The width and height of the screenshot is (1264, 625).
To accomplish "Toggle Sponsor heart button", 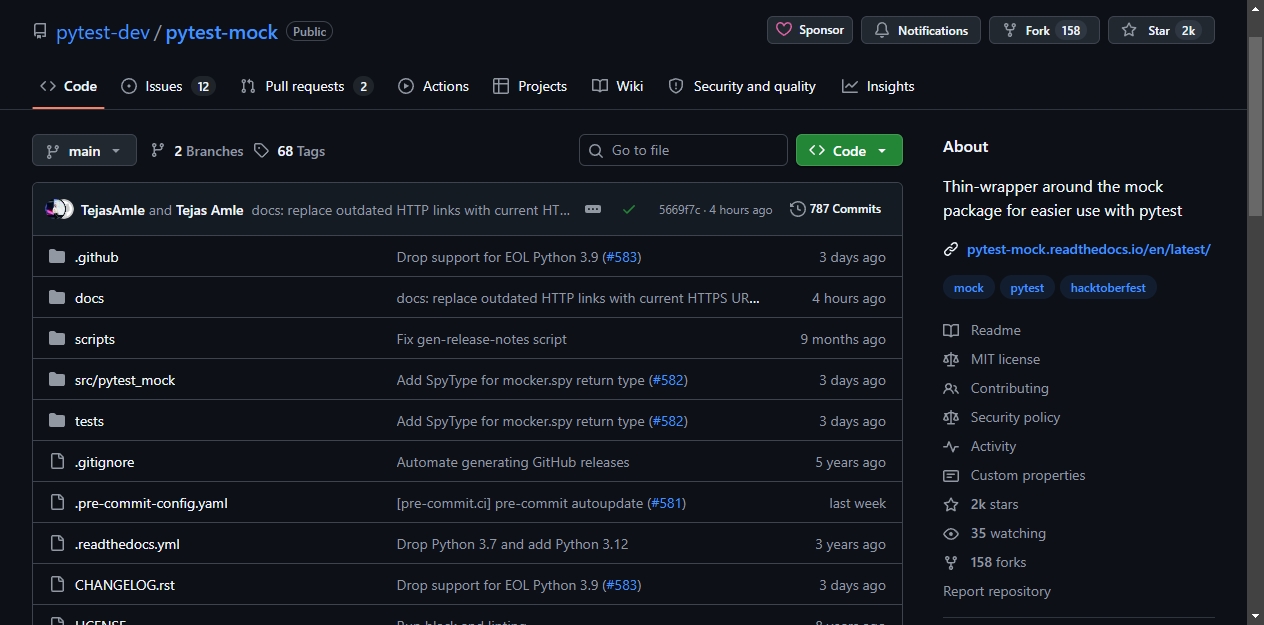I will click(x=810, y=30).
